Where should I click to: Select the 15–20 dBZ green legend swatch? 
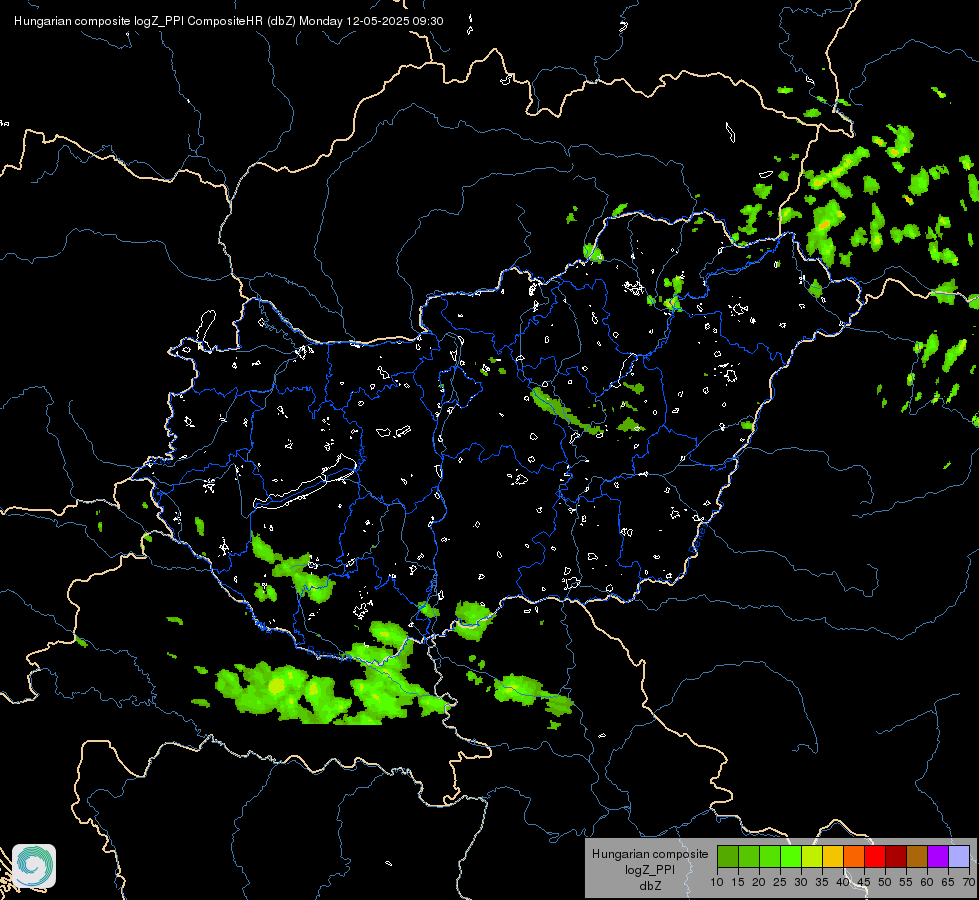pyautogui.click(x=749, y=856)
